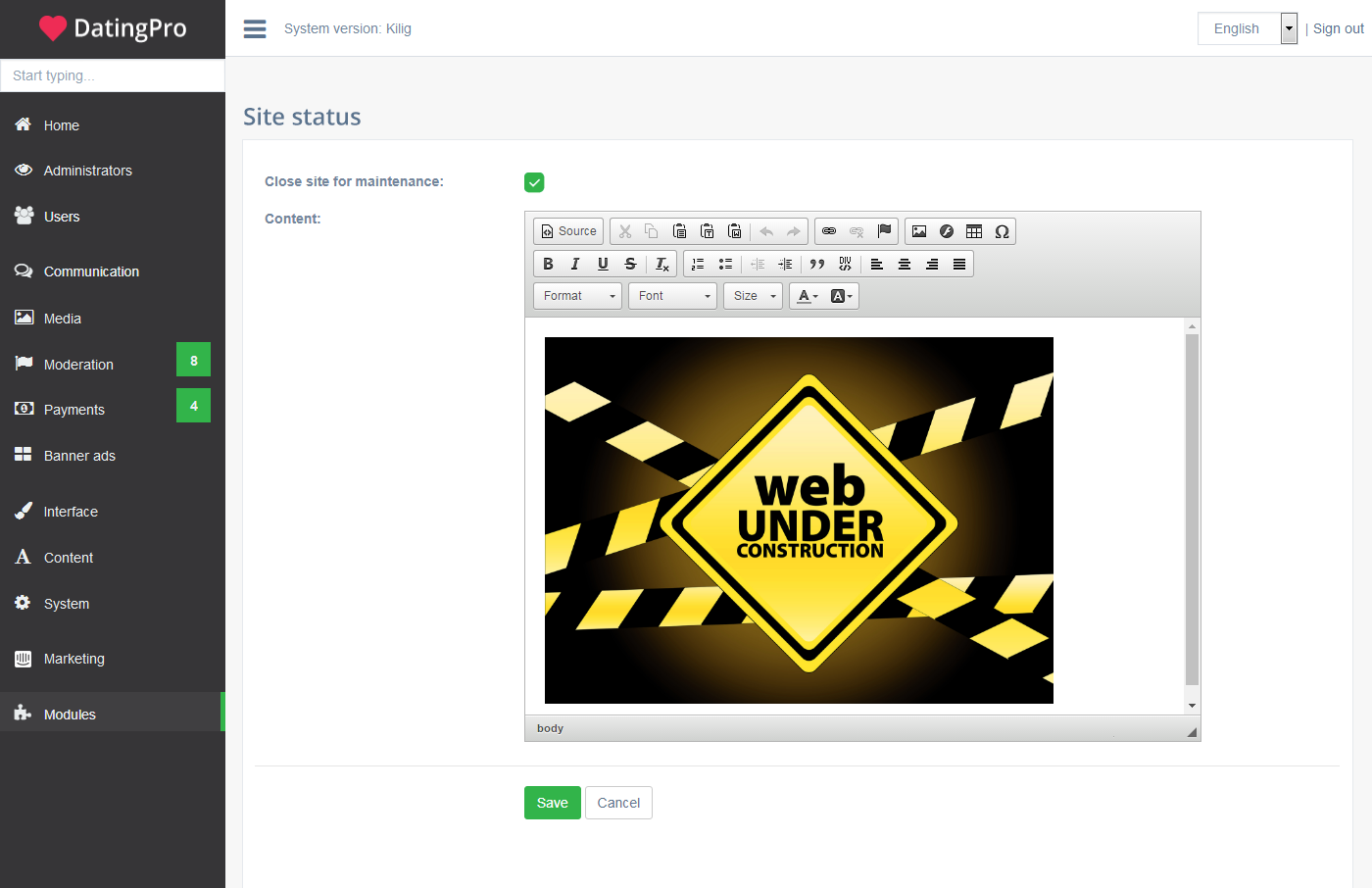1372x888 pixels.
Task: Click the Start typing search field
Action: click(x=113, y=75)
